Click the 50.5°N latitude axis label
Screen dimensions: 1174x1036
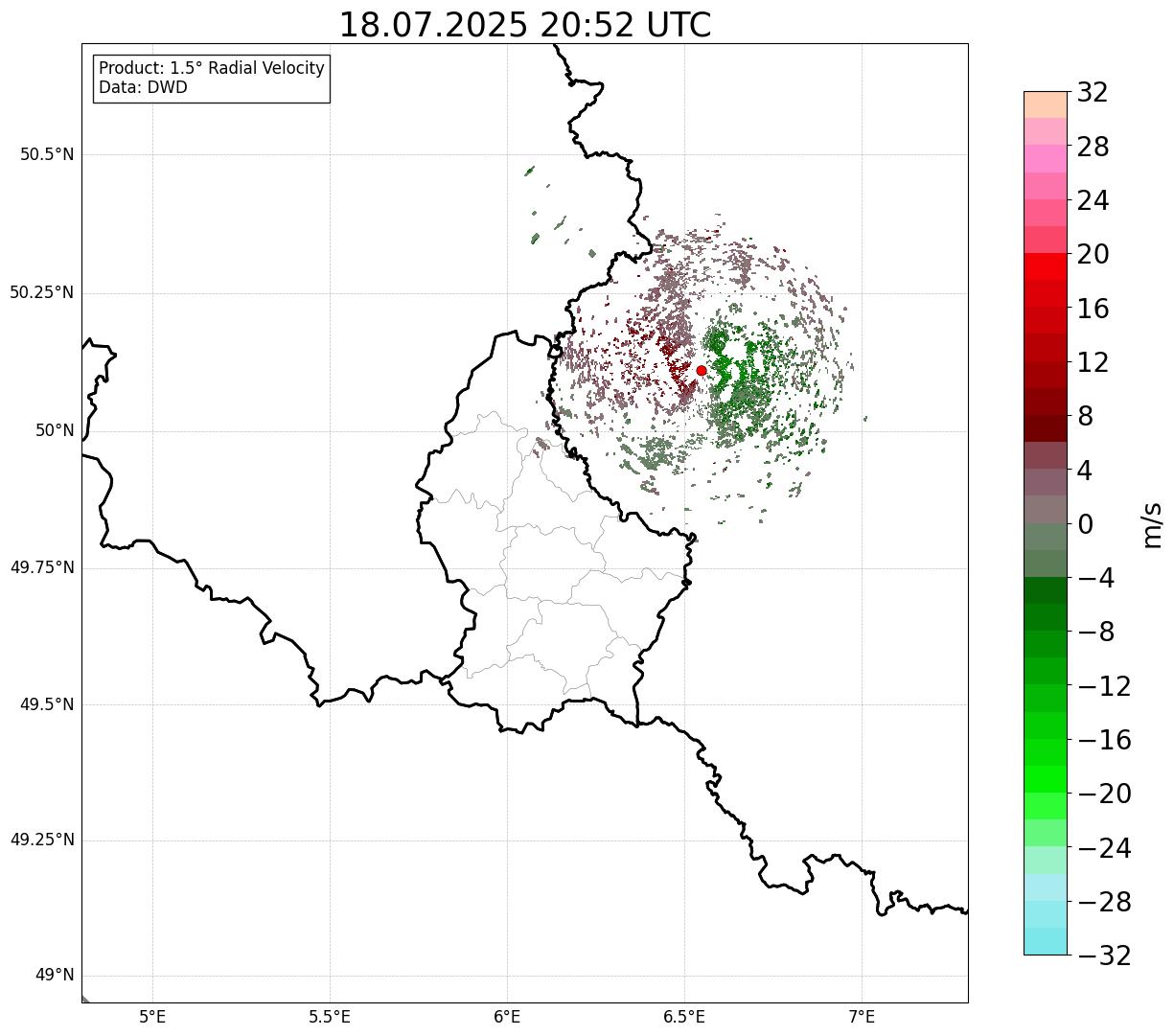coord(47,154)
